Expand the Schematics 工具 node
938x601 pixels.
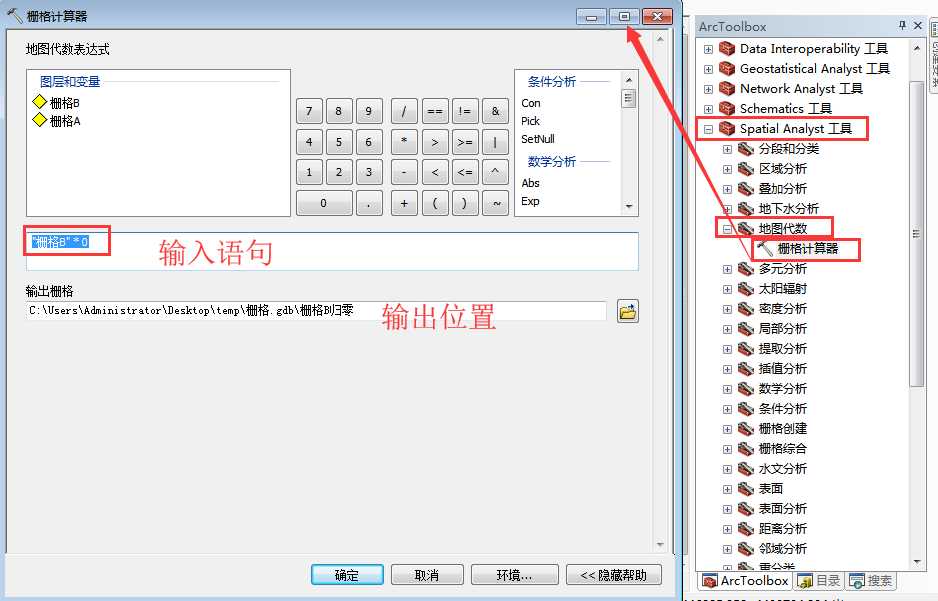(x=708, y=109)
